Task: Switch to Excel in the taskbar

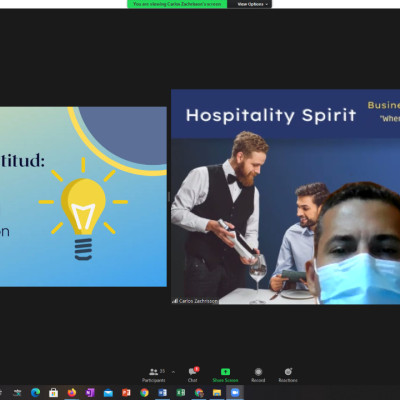Action: (180, 393)
